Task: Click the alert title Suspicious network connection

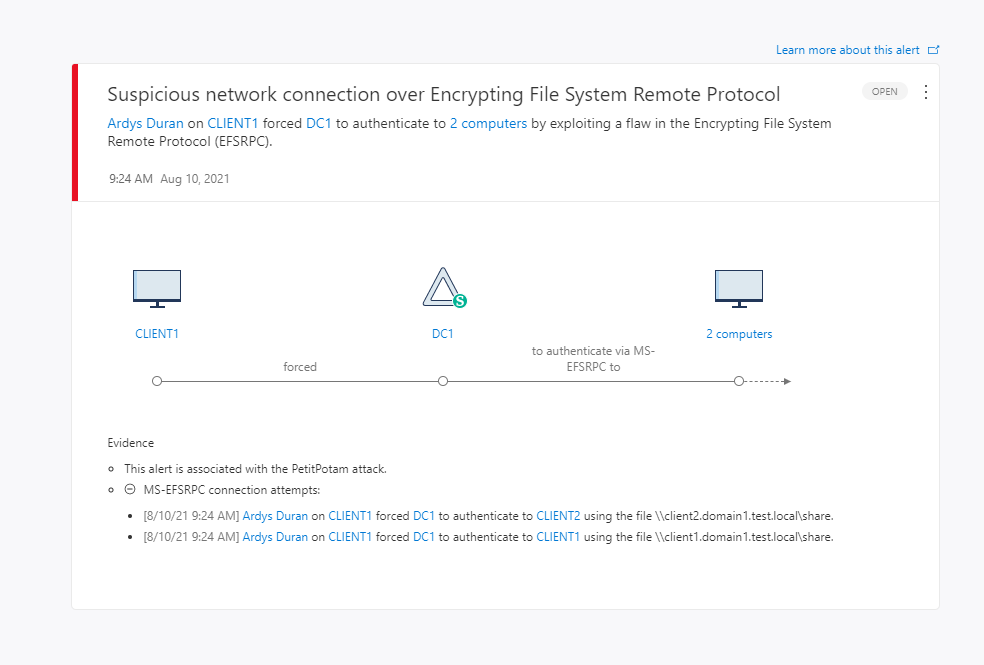Action: (444, 94)
